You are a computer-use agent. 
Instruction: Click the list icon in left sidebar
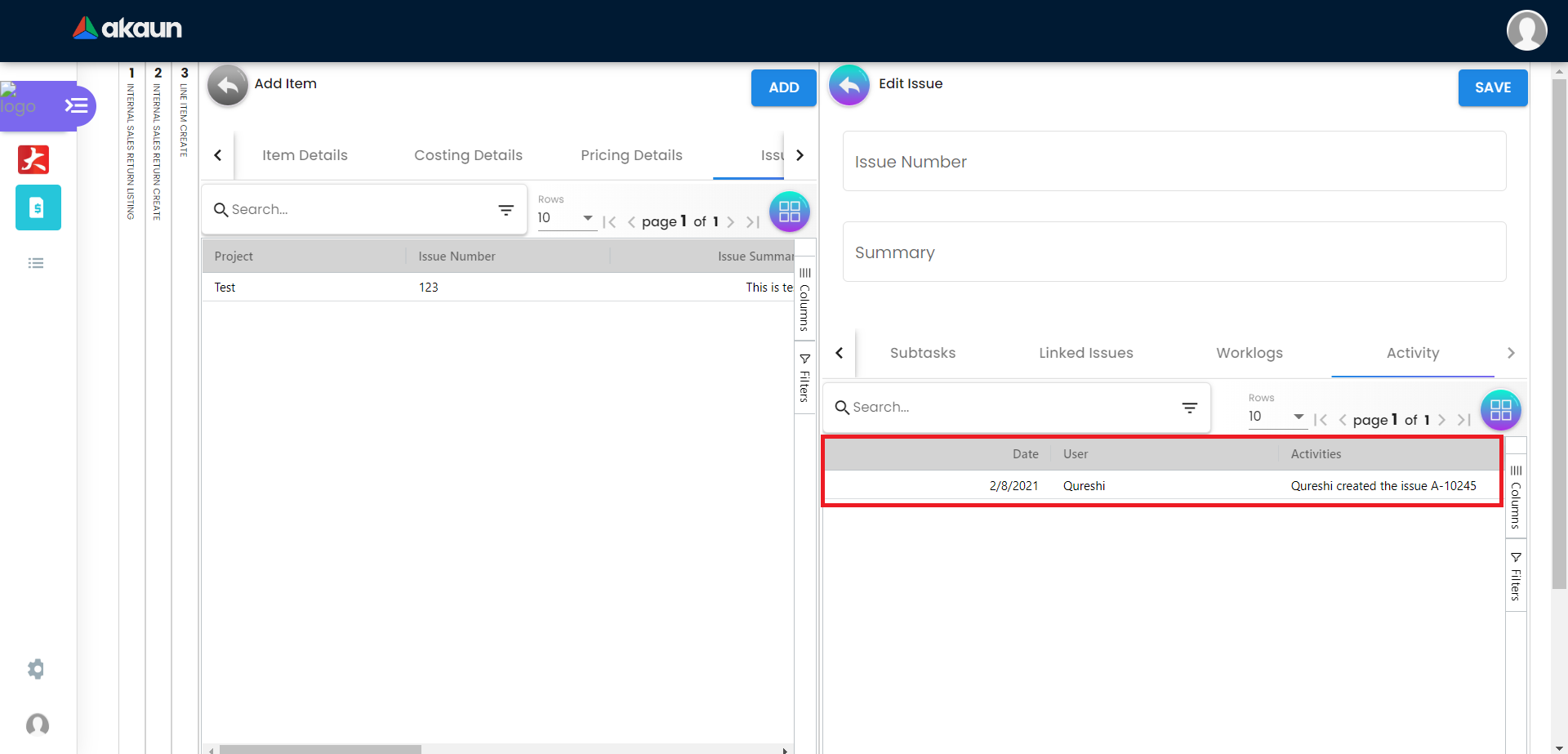point(36,263)
